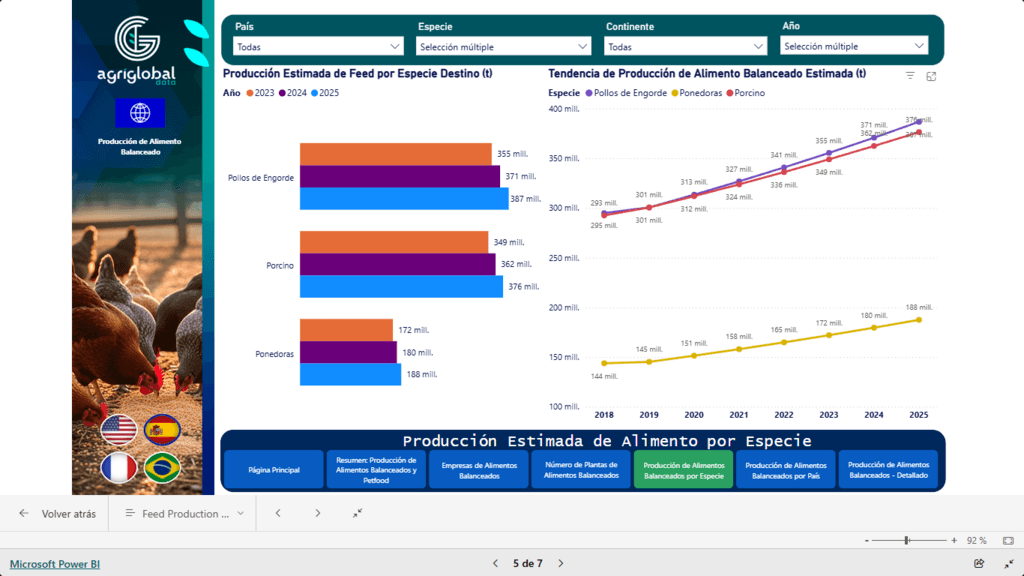Expand the trend chart with focus mode
The image size is (1024, 576).
click(x=931, y=76)
